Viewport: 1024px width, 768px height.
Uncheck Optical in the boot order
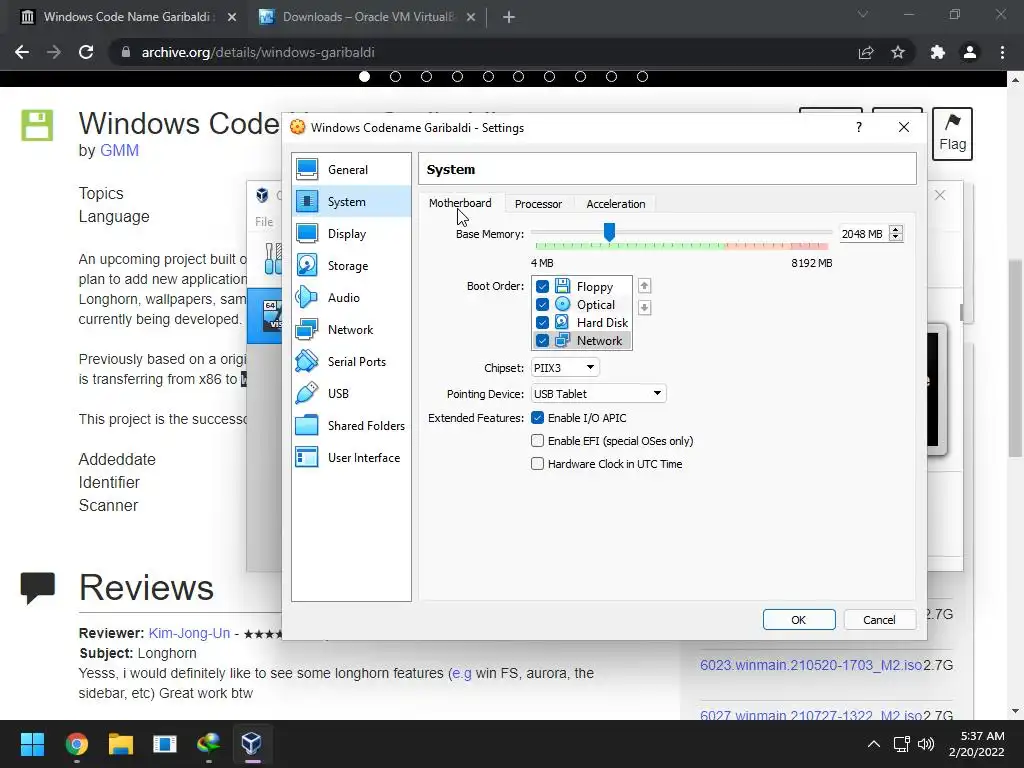(542, 304)
